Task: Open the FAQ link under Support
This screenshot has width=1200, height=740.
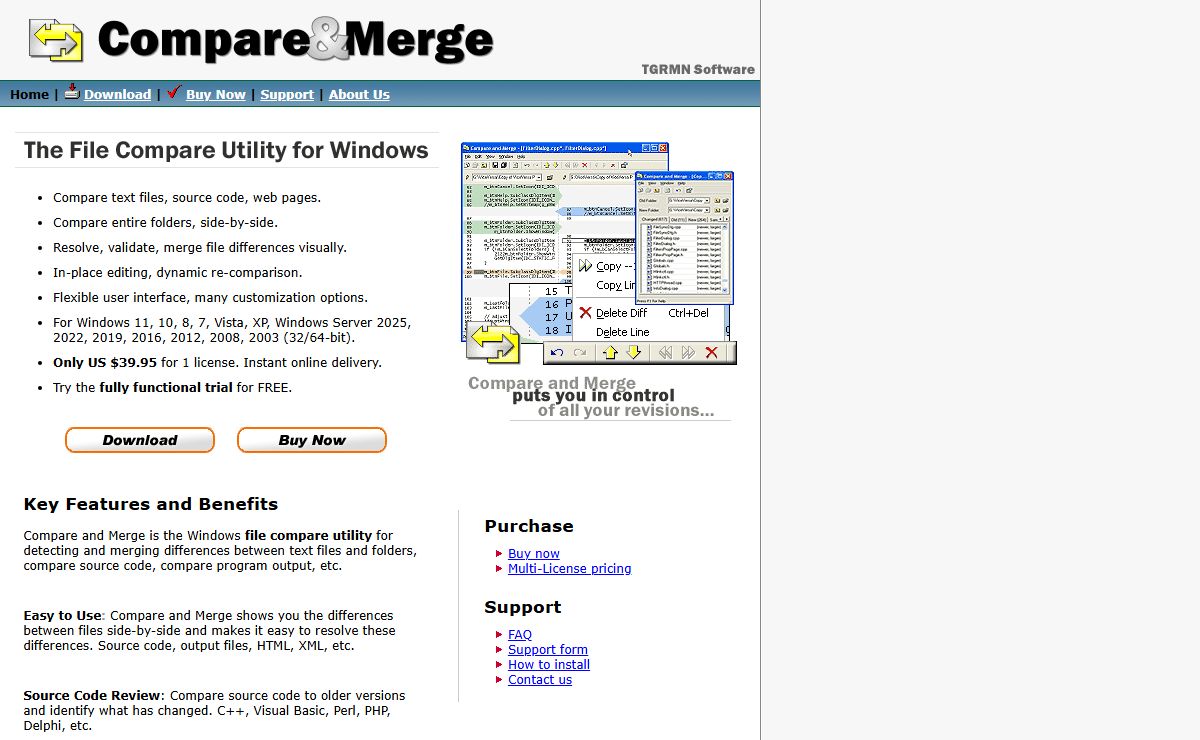Action: pos(520,634)
